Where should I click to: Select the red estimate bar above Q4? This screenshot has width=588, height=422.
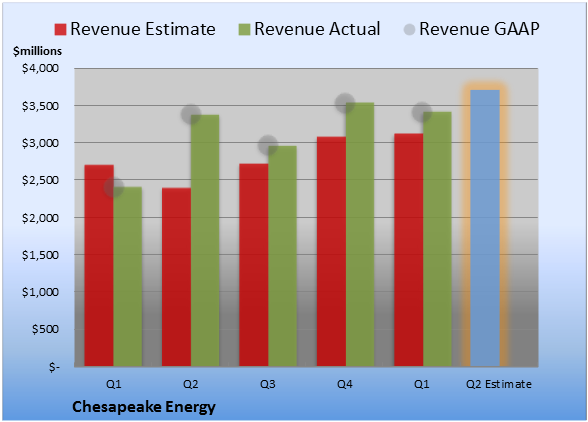331,251
